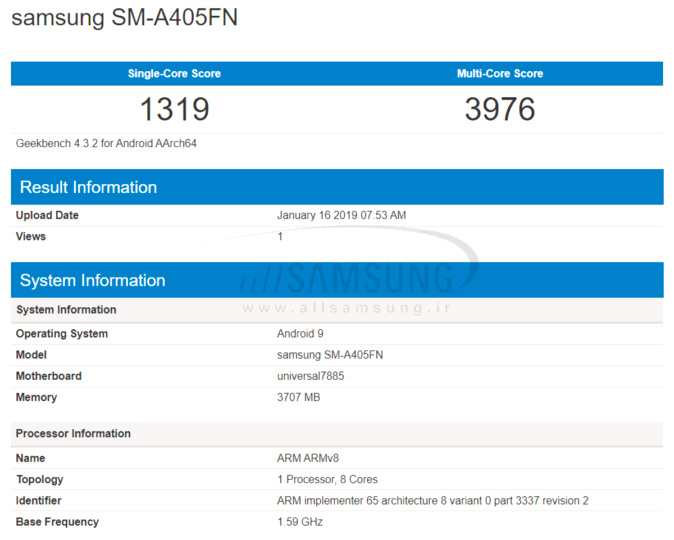Click the Upload Date label
674x540 pixels.
pyautogui.click(x=47, y=215)
